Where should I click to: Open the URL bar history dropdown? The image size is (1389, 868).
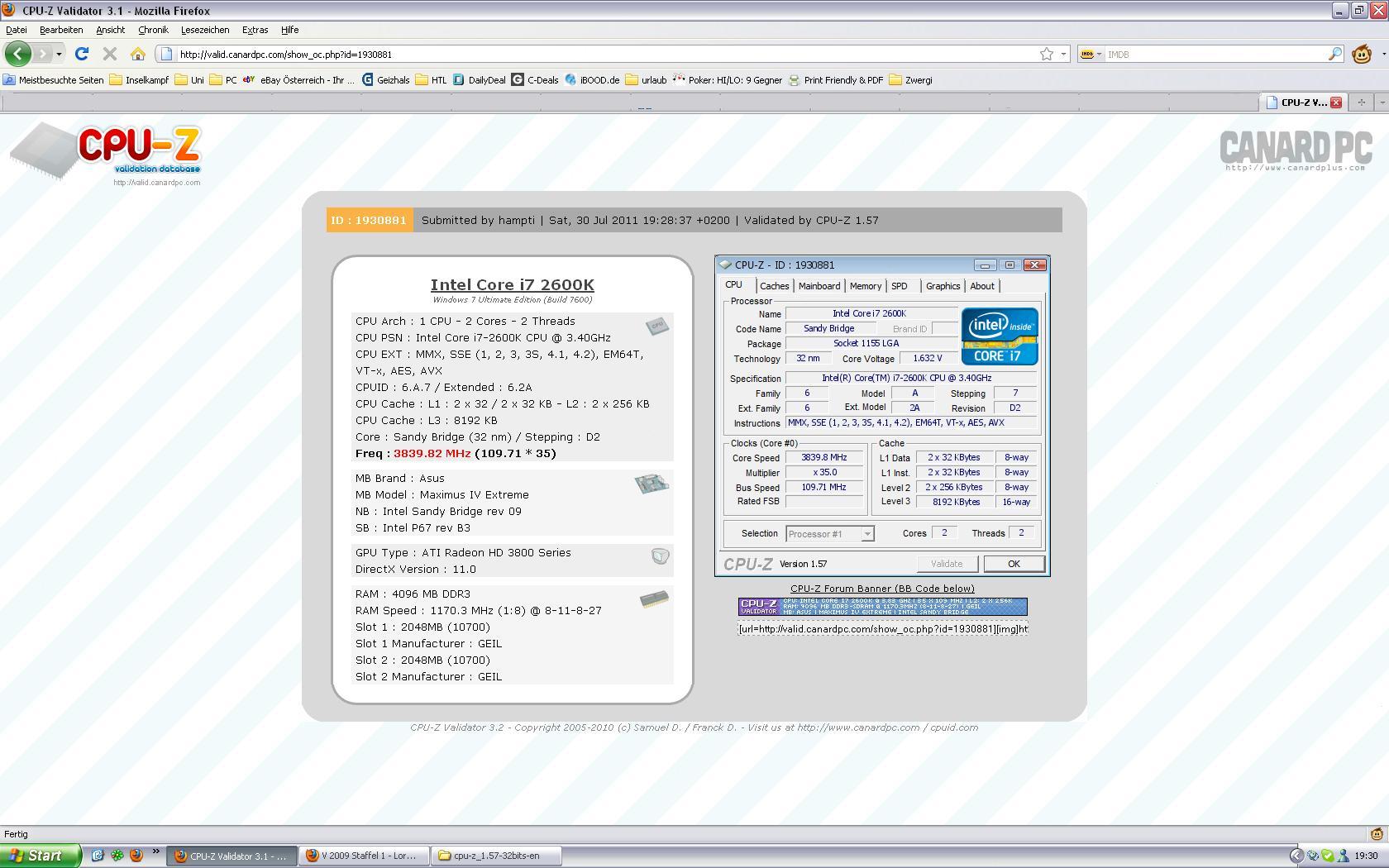[1063, 55]
